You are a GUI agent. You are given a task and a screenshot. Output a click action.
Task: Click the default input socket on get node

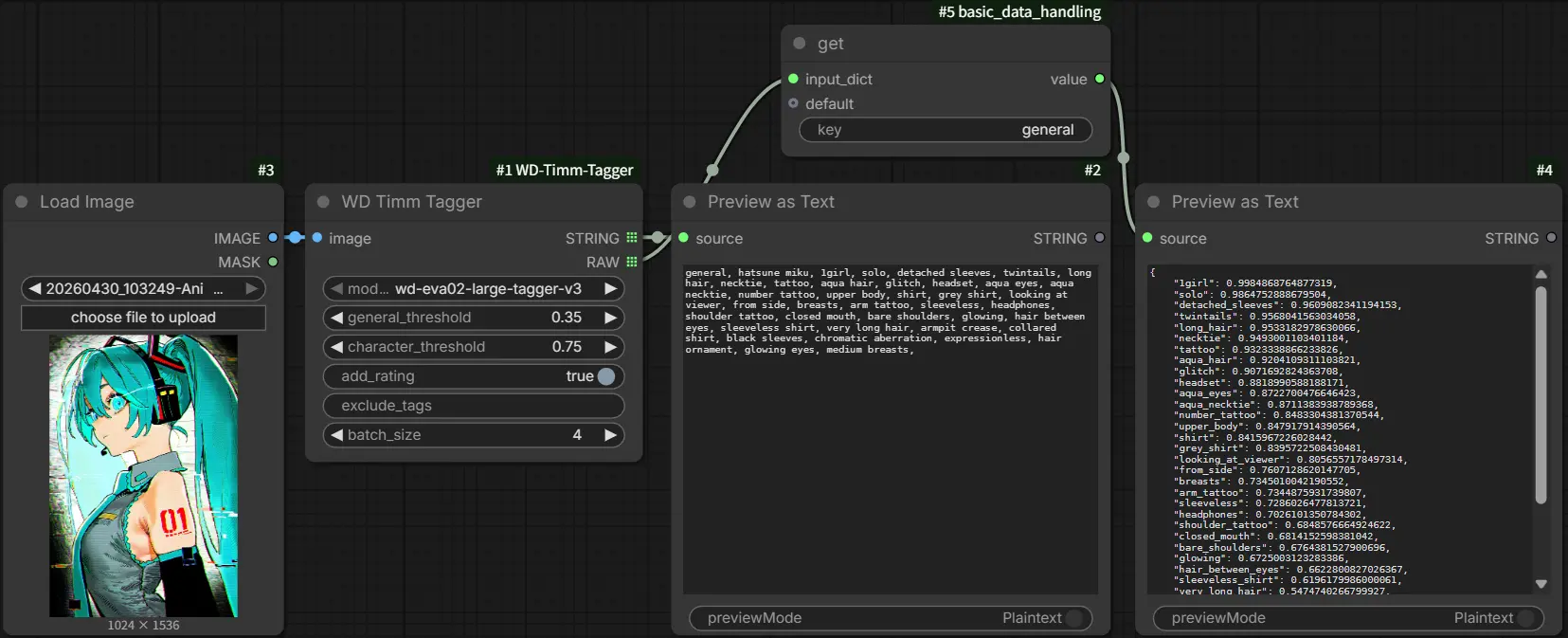[793, 103]
